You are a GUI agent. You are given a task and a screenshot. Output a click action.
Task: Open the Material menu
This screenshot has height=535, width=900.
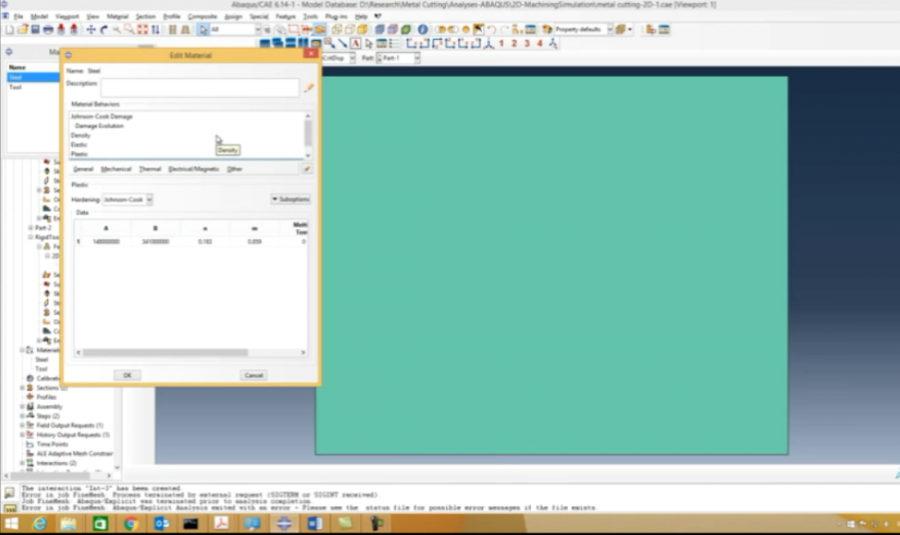tap(118, 17)
